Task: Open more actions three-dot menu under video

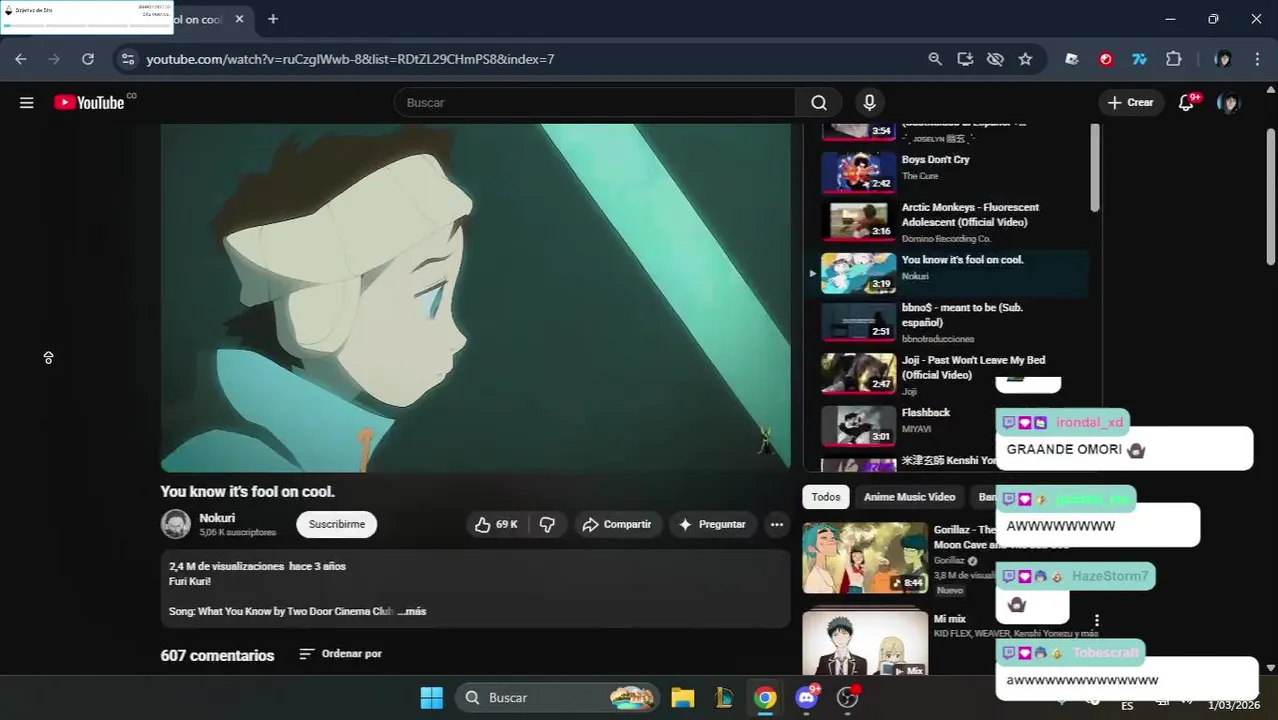Action: point(777,524)
